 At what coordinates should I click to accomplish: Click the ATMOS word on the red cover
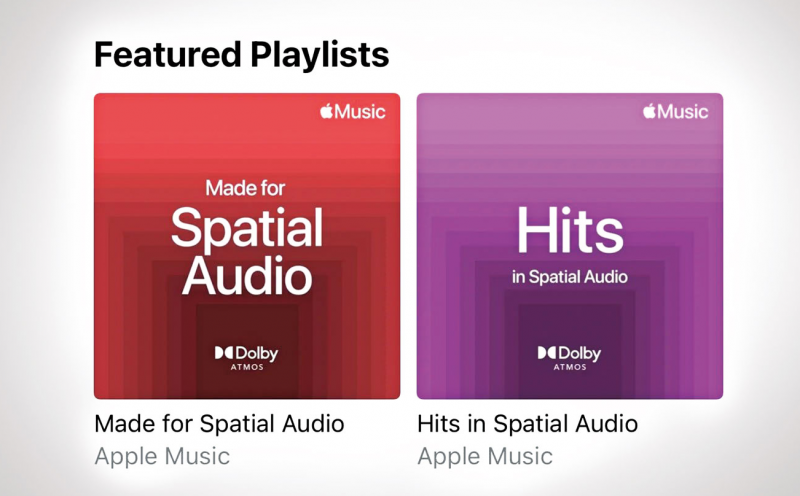point(247,367)
